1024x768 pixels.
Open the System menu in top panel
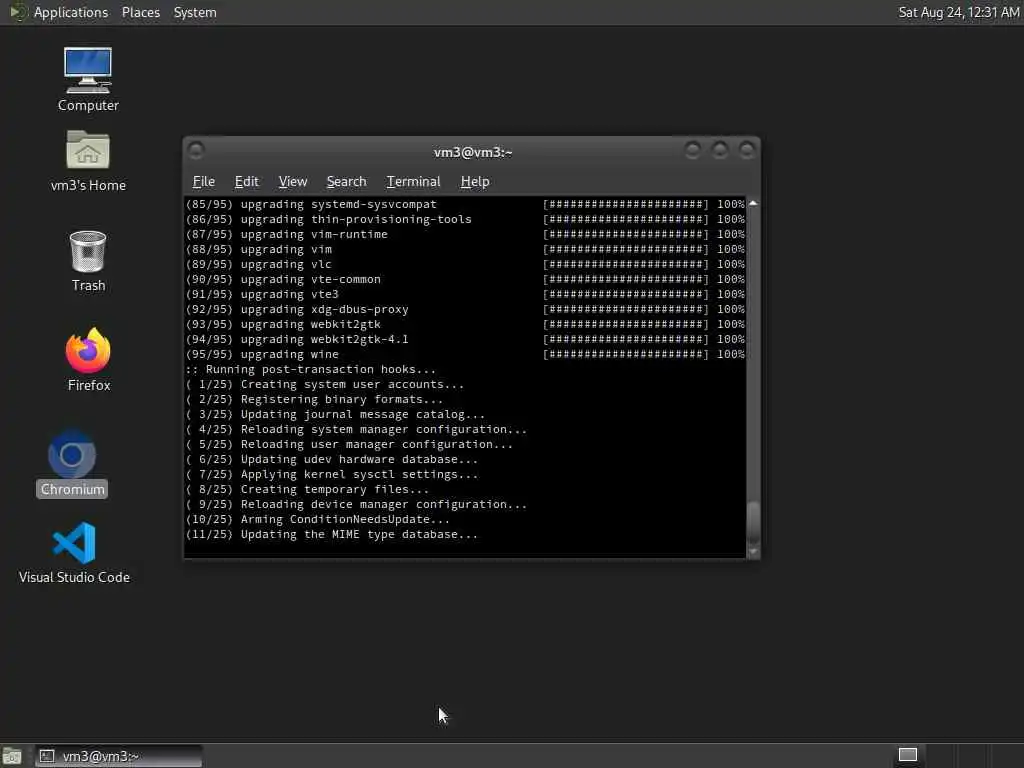195,12
